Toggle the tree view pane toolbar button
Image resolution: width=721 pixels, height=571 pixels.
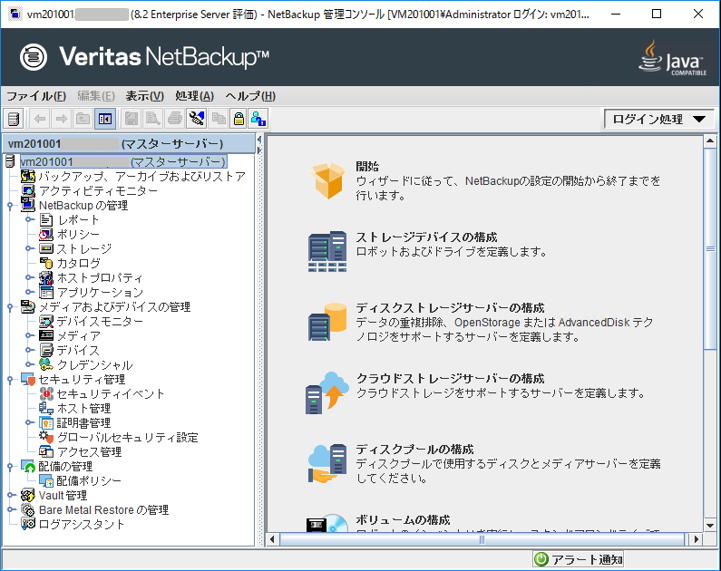[x=104, y=119]
